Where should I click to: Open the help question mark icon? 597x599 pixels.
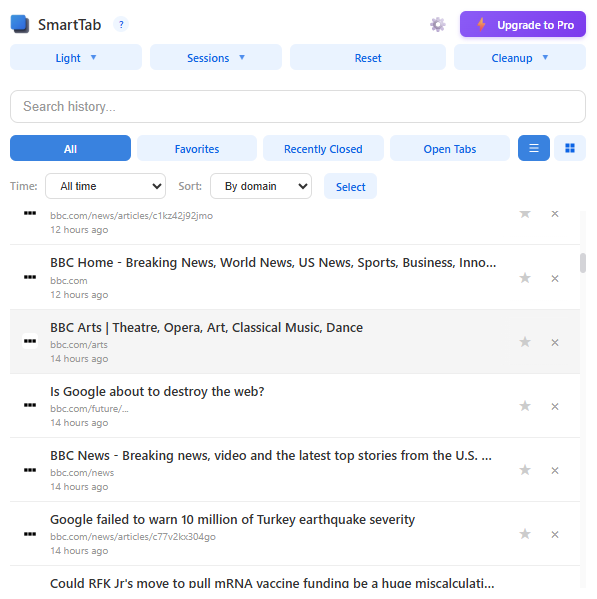pos(121,24)
